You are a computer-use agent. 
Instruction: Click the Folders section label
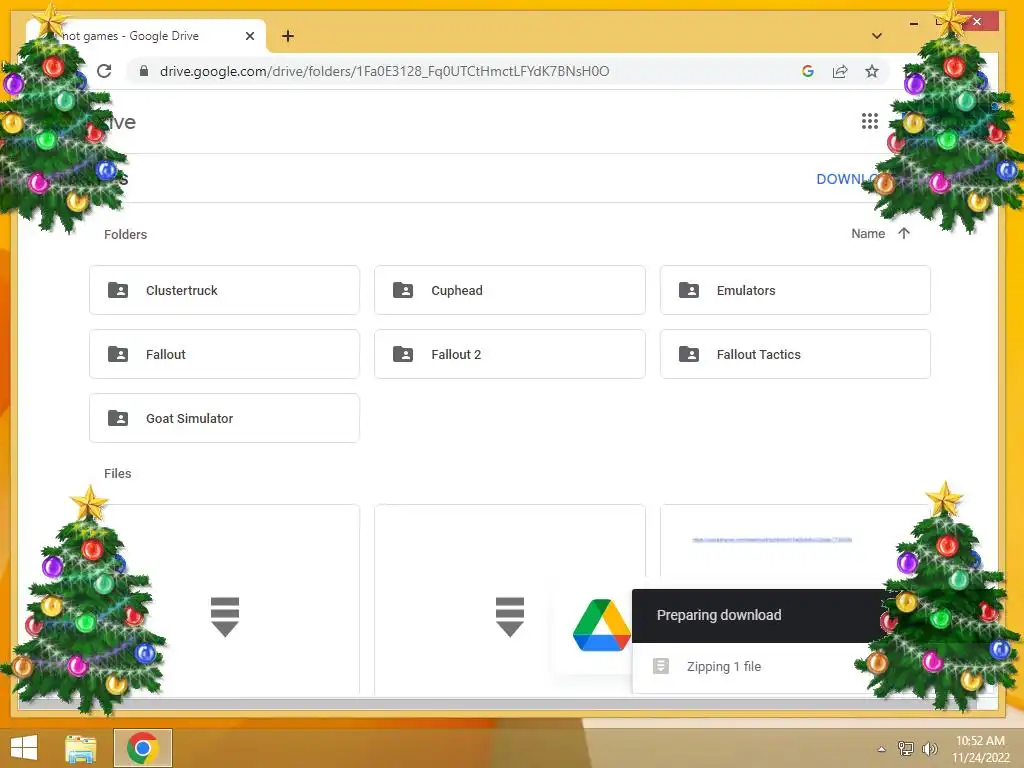[125, 234]
